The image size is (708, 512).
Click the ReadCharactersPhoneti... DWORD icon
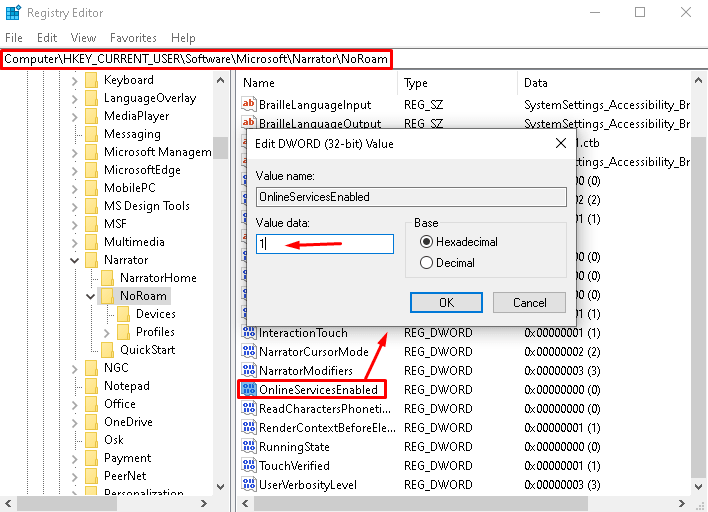pos(249,408)
